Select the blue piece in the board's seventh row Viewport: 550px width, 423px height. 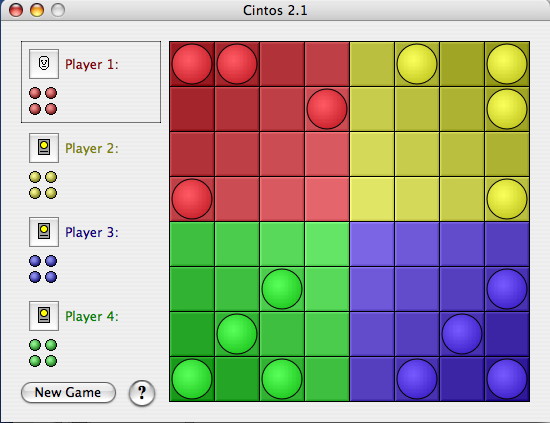462,334
